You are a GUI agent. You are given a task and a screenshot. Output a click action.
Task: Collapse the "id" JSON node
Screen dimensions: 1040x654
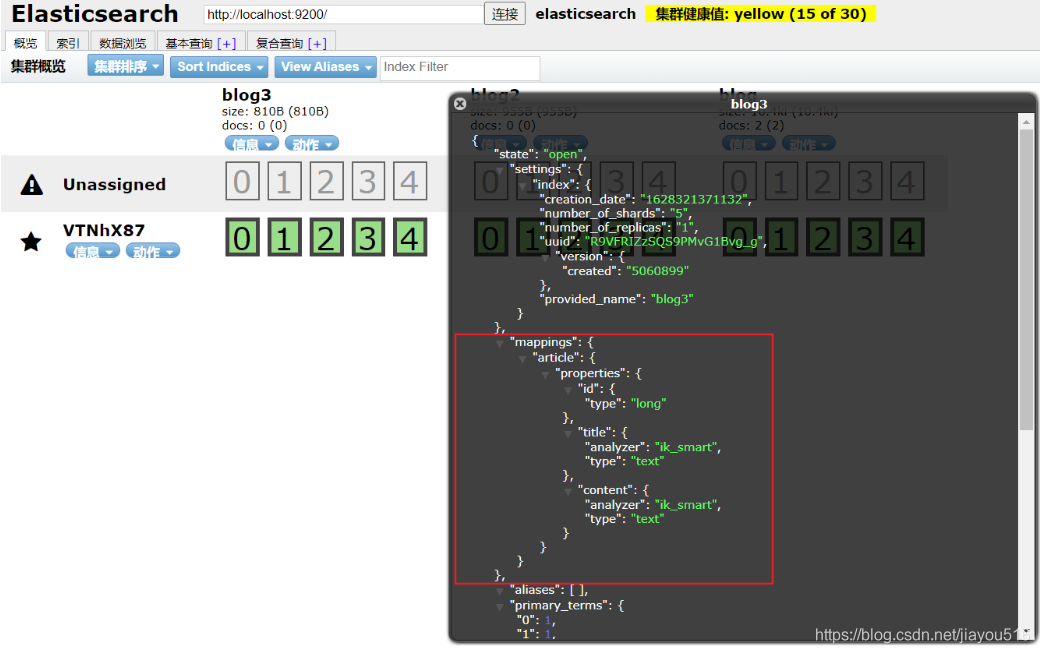(x=568, y=390)
